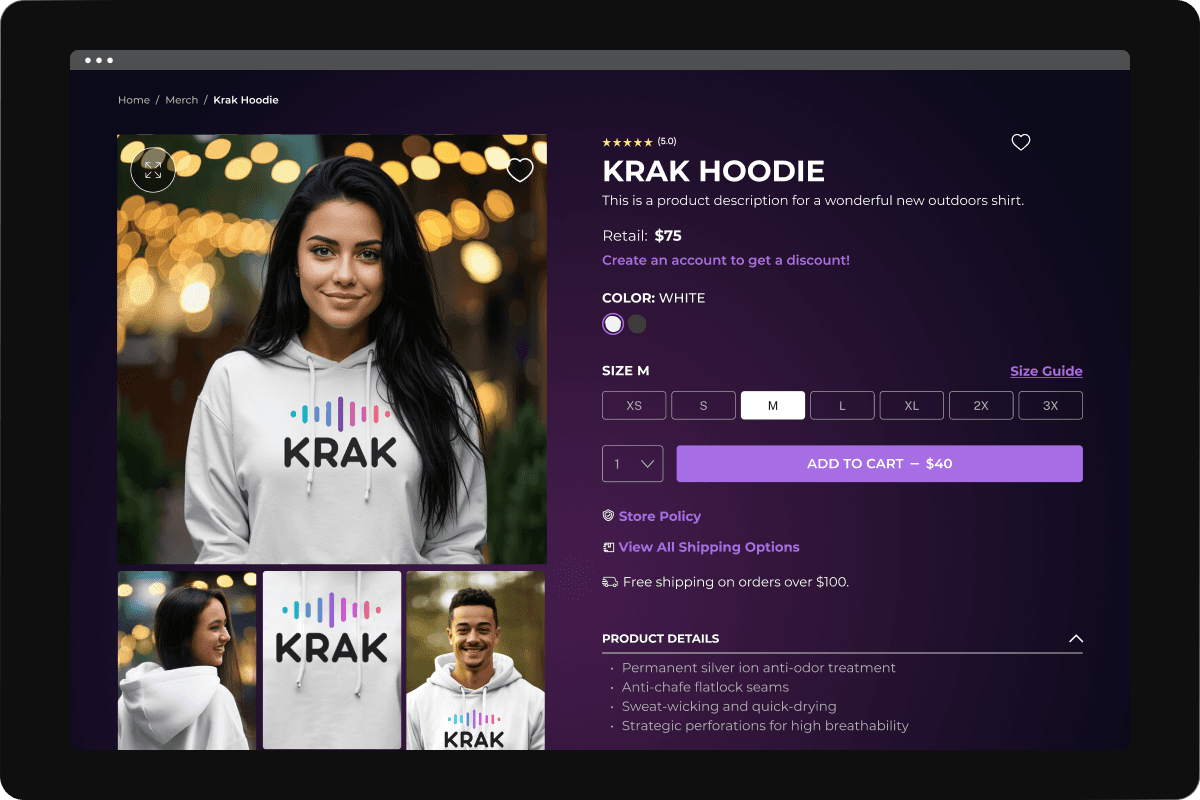Add to wishlist heart beside the rating
The image size is (1200, 800).
click(x=1020, y=142)
